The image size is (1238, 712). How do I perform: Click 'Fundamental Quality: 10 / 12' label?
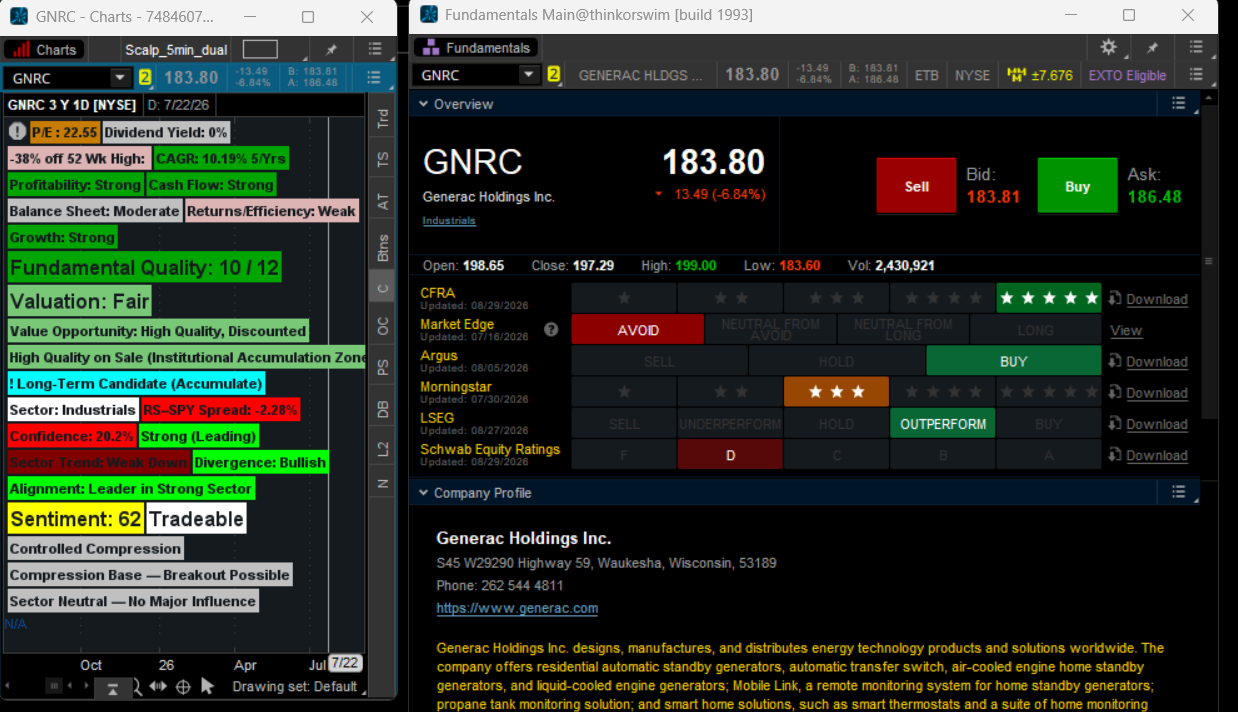point(144,267)
